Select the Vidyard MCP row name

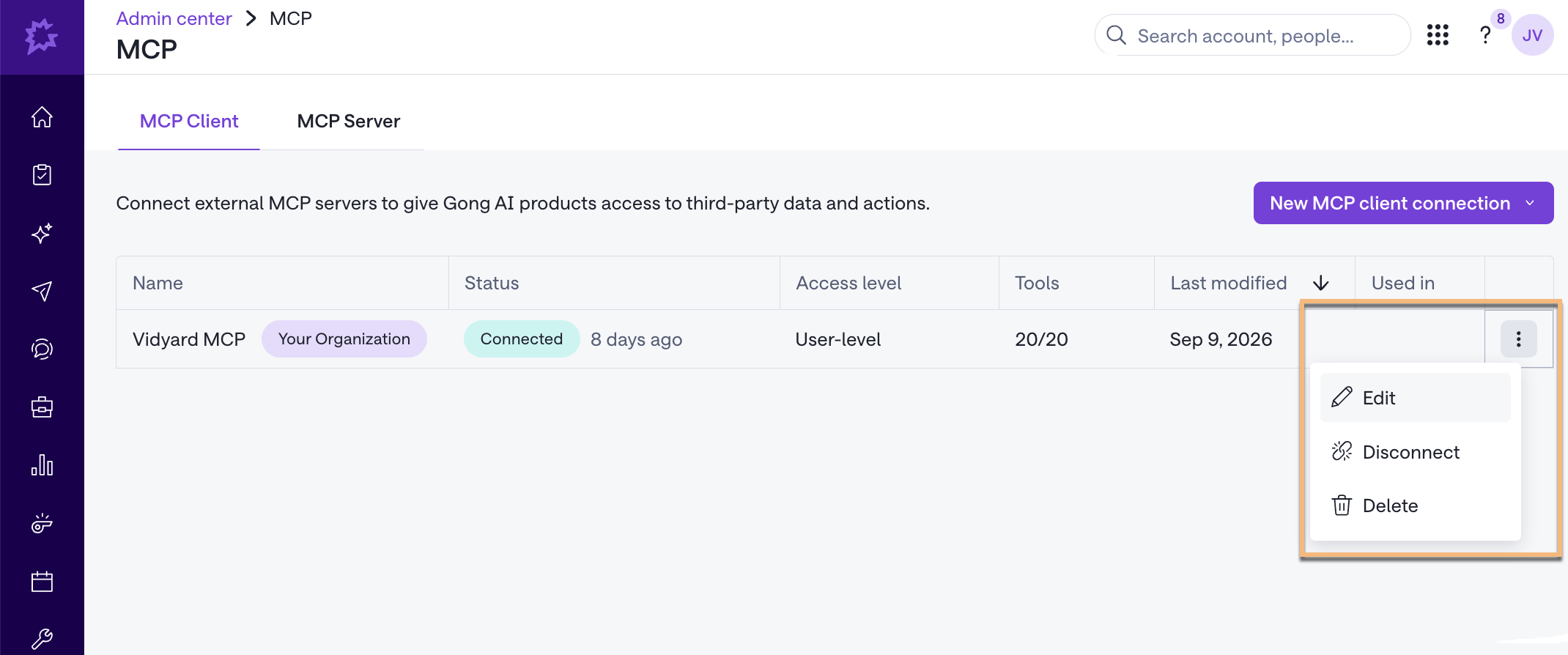(x=189, y=339)
